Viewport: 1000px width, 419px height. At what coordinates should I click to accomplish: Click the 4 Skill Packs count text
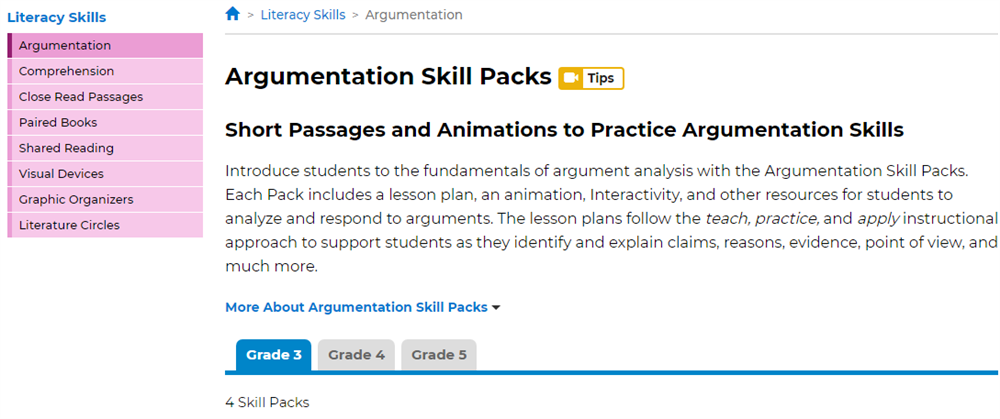click(267, 402)
